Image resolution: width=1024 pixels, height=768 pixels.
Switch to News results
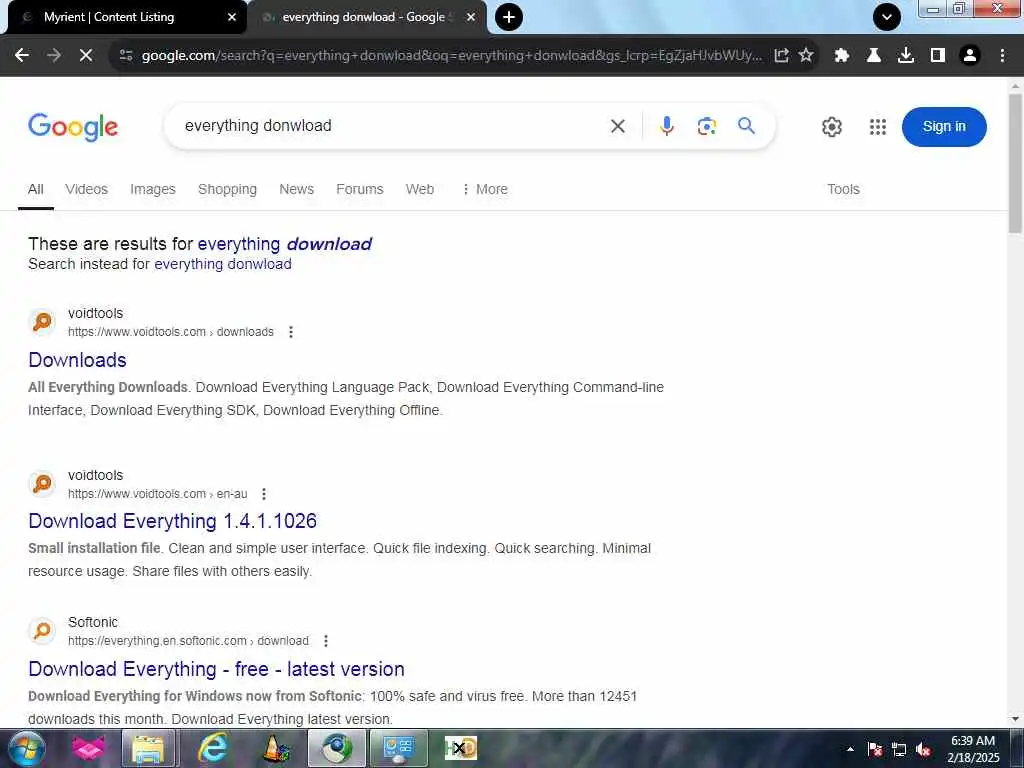click(x=296, y=189)
